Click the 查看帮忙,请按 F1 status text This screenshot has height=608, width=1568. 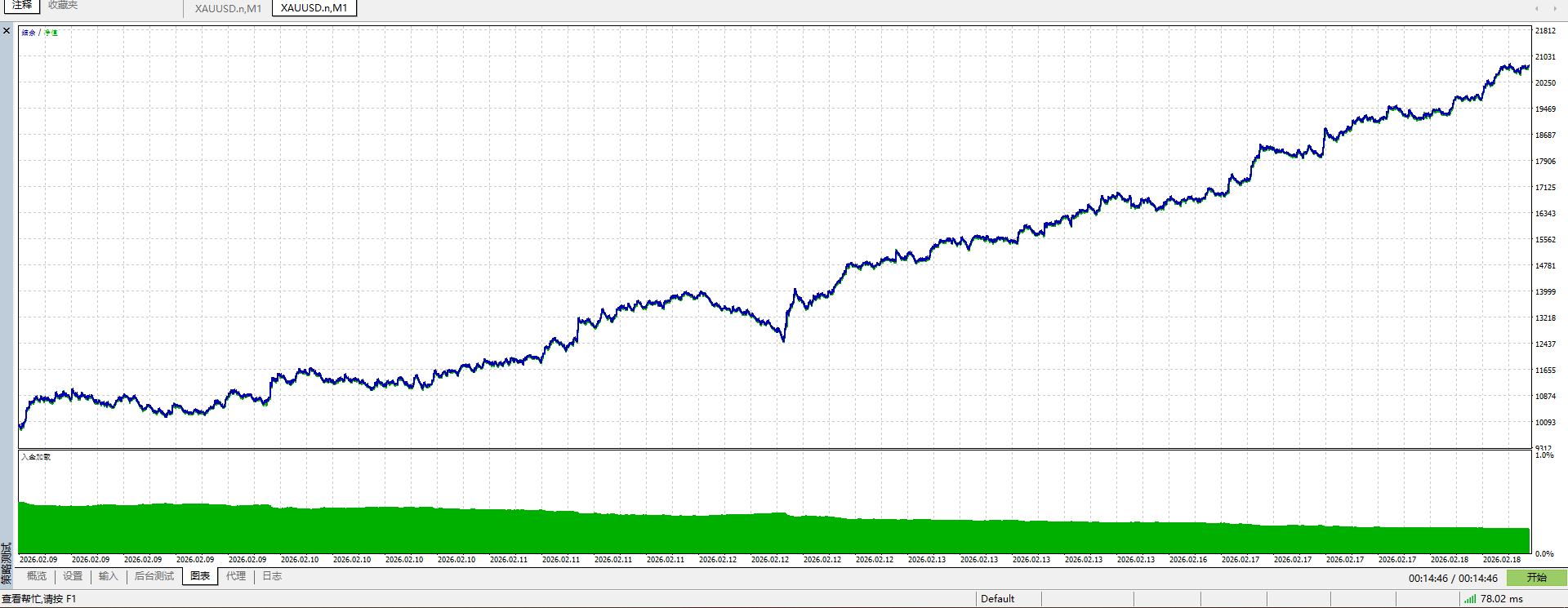tap(39, 599)
